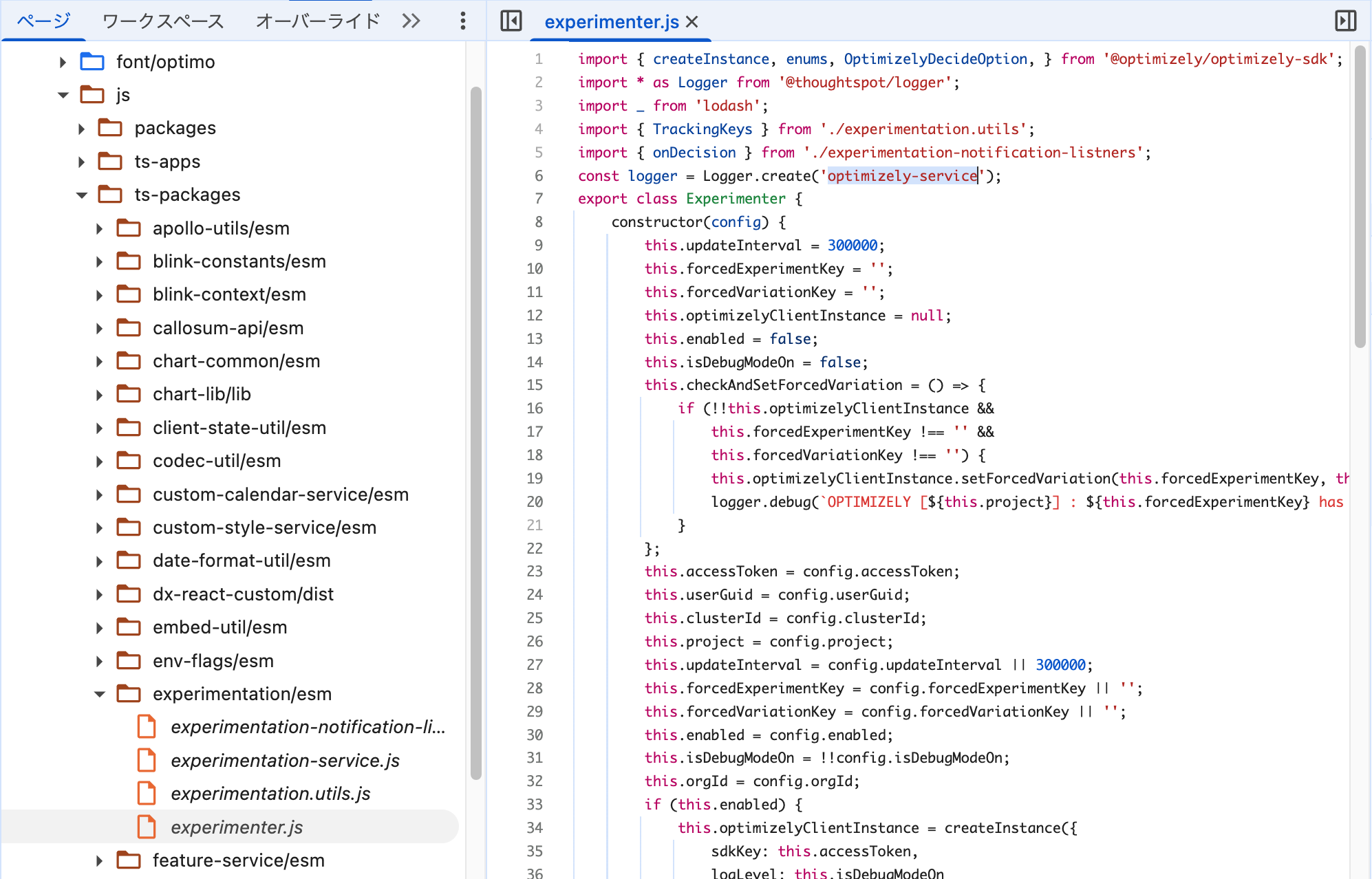
Task: Select the ページ tab
Action: tap(43, 21)
